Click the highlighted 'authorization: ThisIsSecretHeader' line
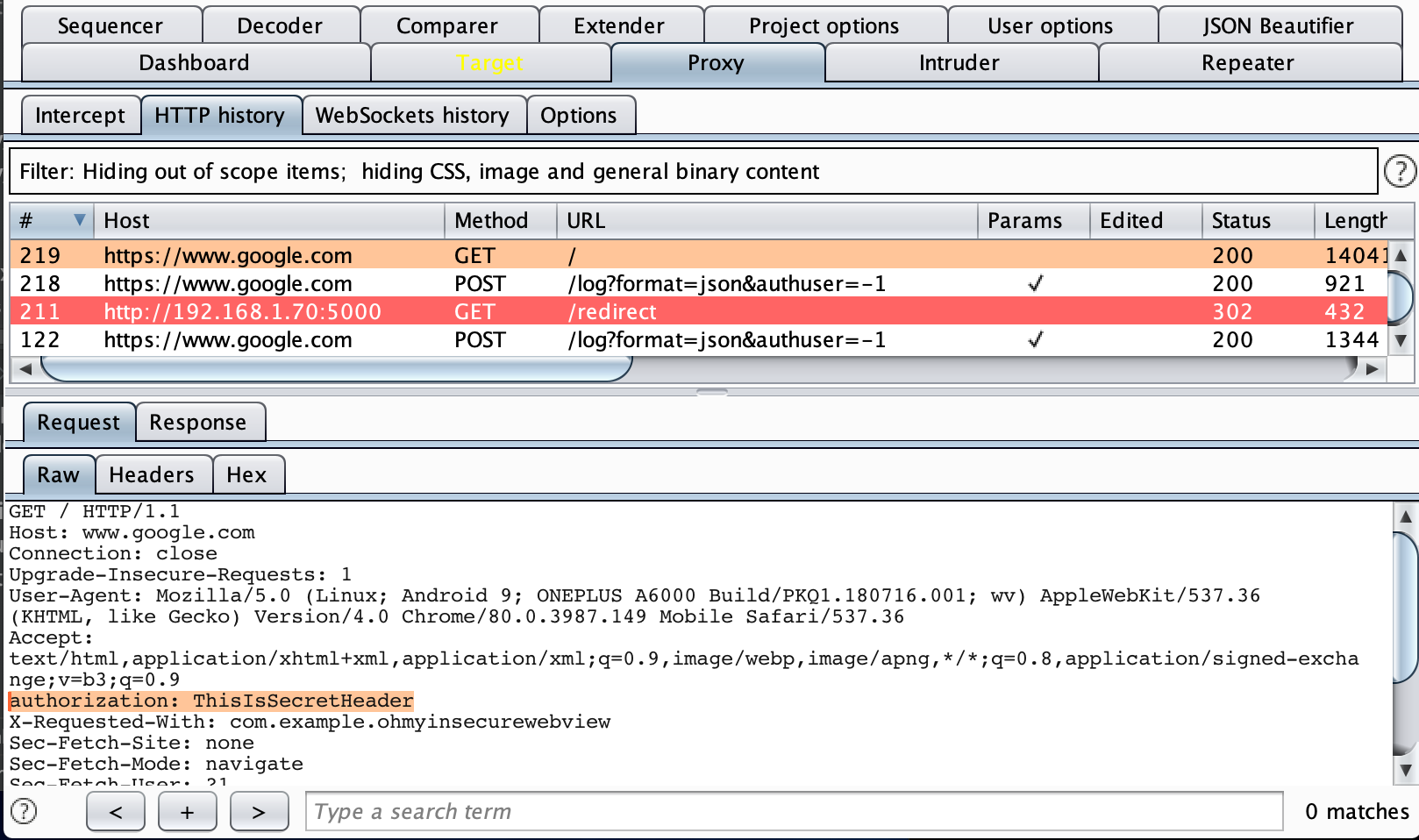The width and height of the screenshot is (1419, 840). tap(211, 701)
